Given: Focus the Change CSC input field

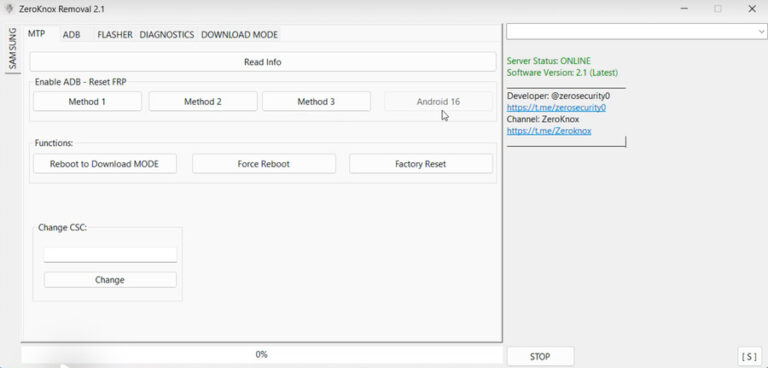Looking at the screenshot, I should (110, 255).
